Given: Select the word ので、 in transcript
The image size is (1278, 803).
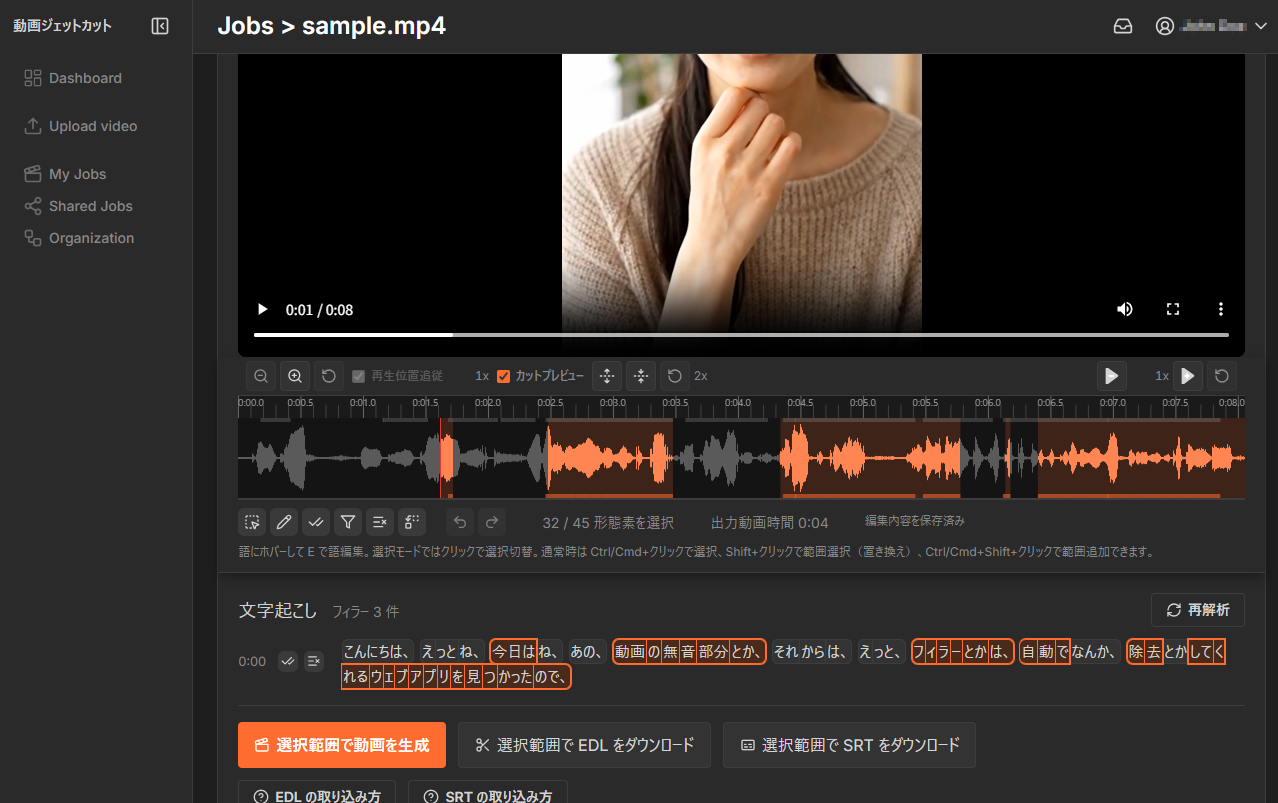Looking at the screenshot, I should tap(553, 677).
